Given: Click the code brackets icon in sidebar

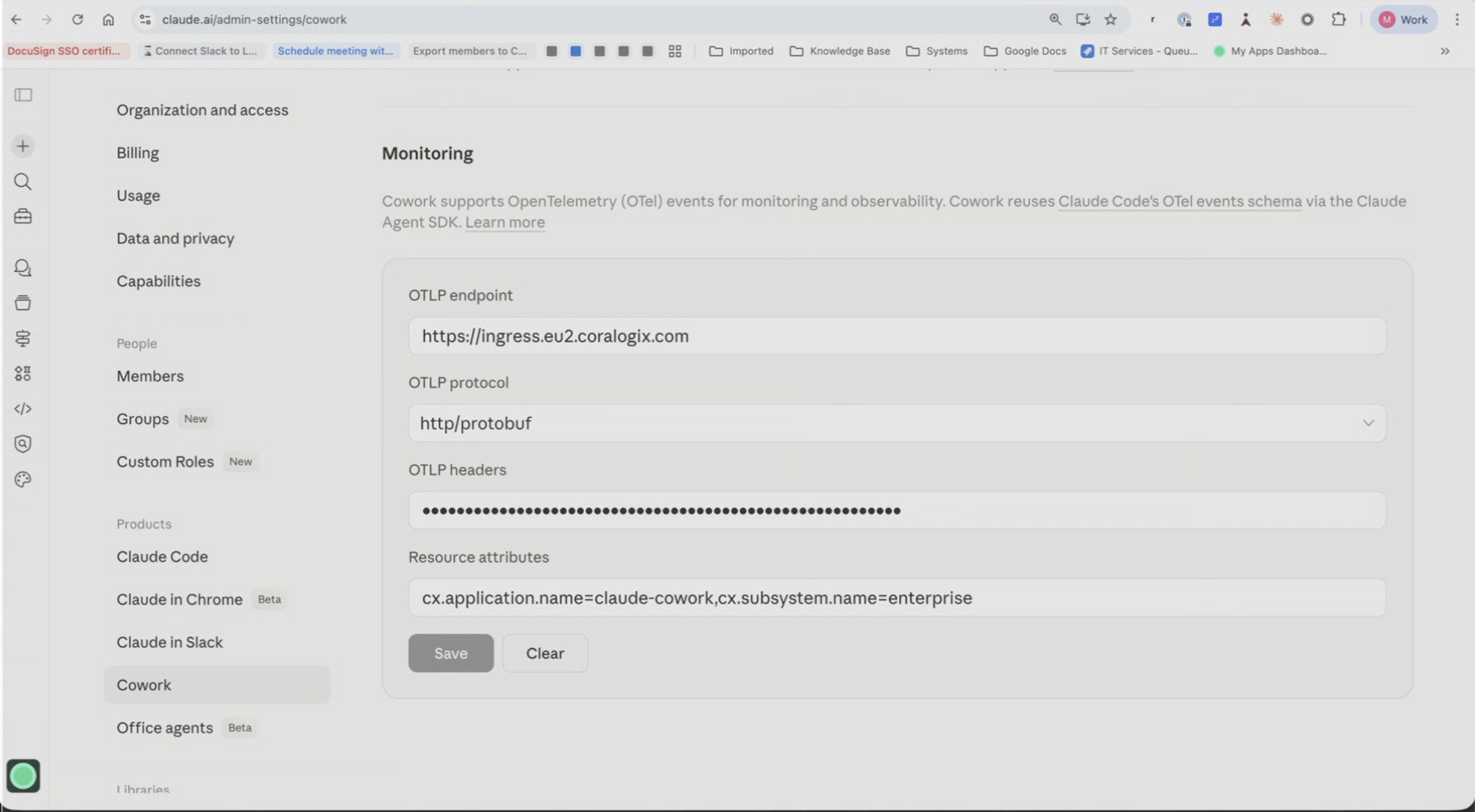Looking at the screenshot, I should [x=23, y=409].
